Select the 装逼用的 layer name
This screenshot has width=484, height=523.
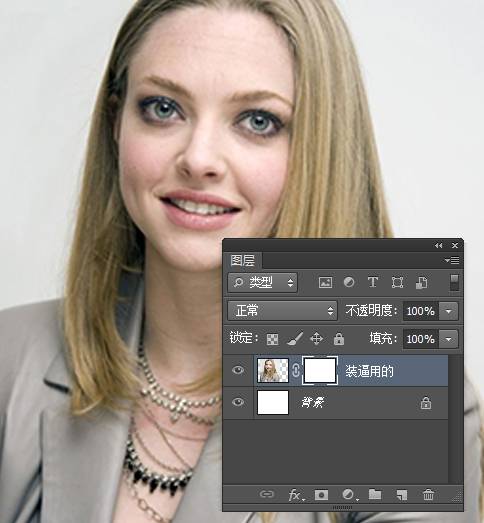tap(369, 371)
